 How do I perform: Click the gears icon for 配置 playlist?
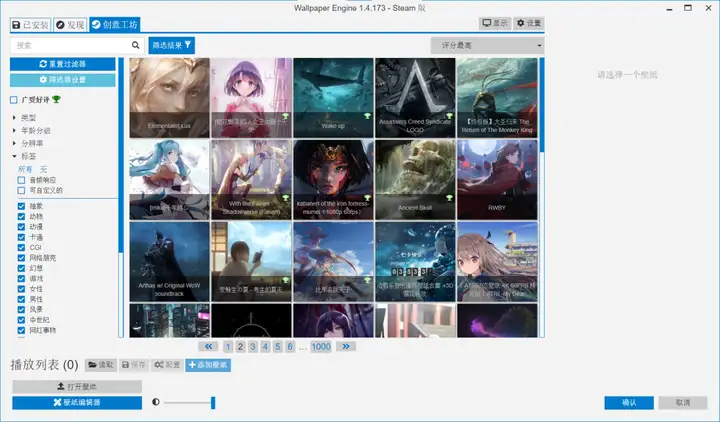[x=159, y=365]
